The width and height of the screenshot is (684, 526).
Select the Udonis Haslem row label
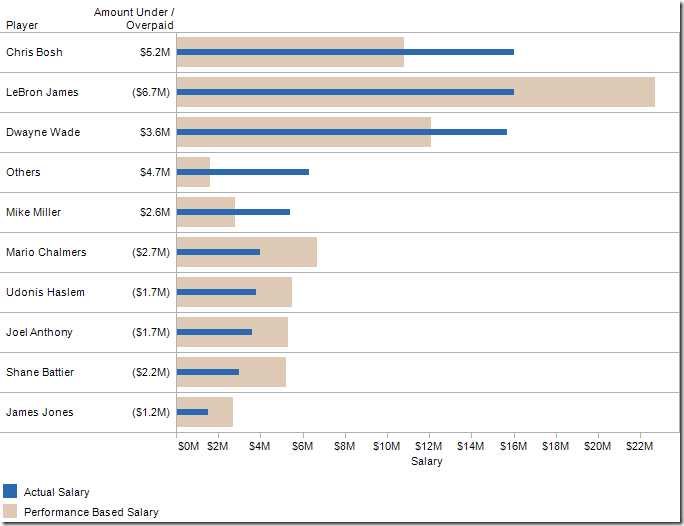45,292
